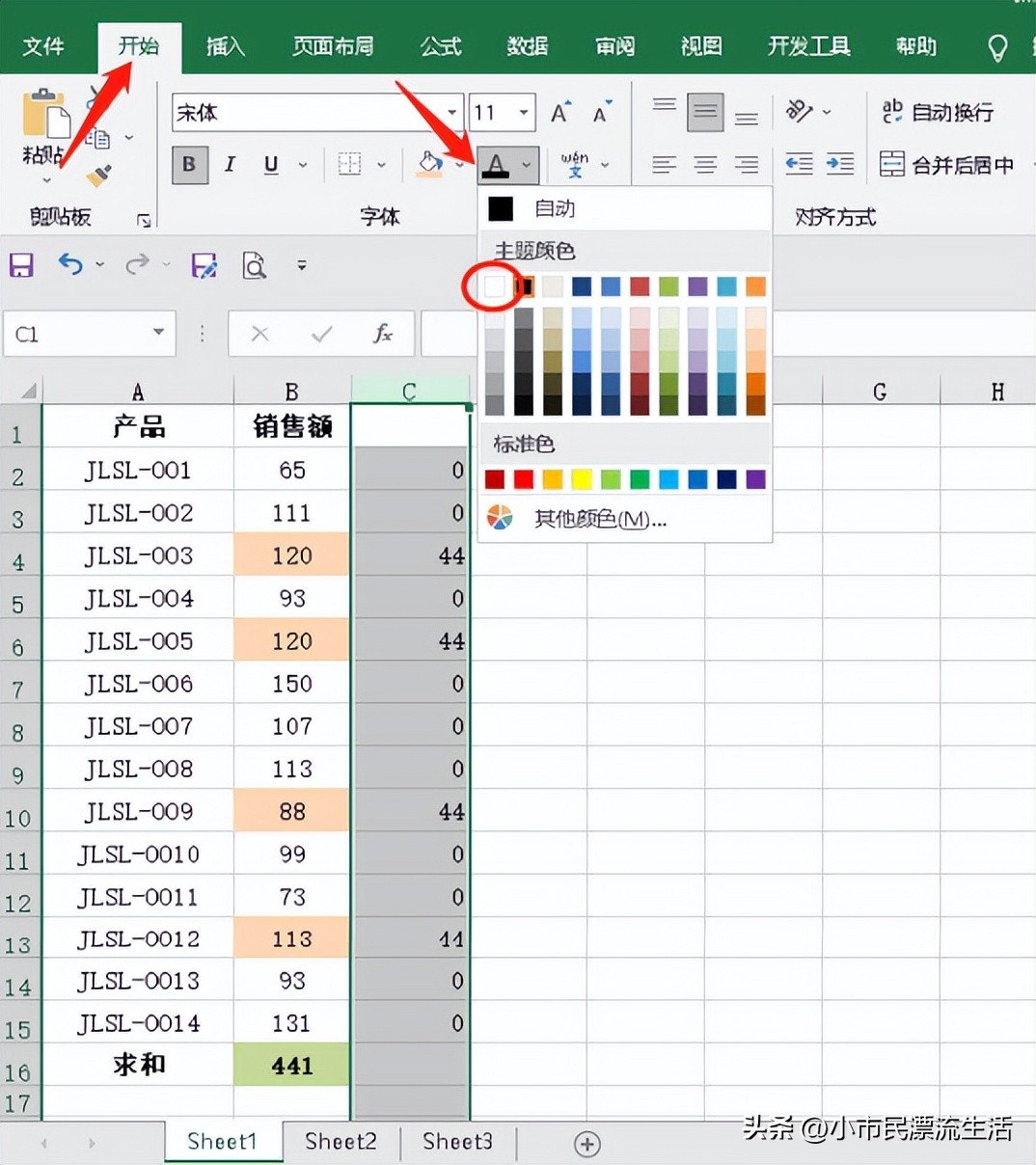Screen dimensions: 1036x1165
Task: Pick standard yellow color swatch
Action: pos(582,479)
